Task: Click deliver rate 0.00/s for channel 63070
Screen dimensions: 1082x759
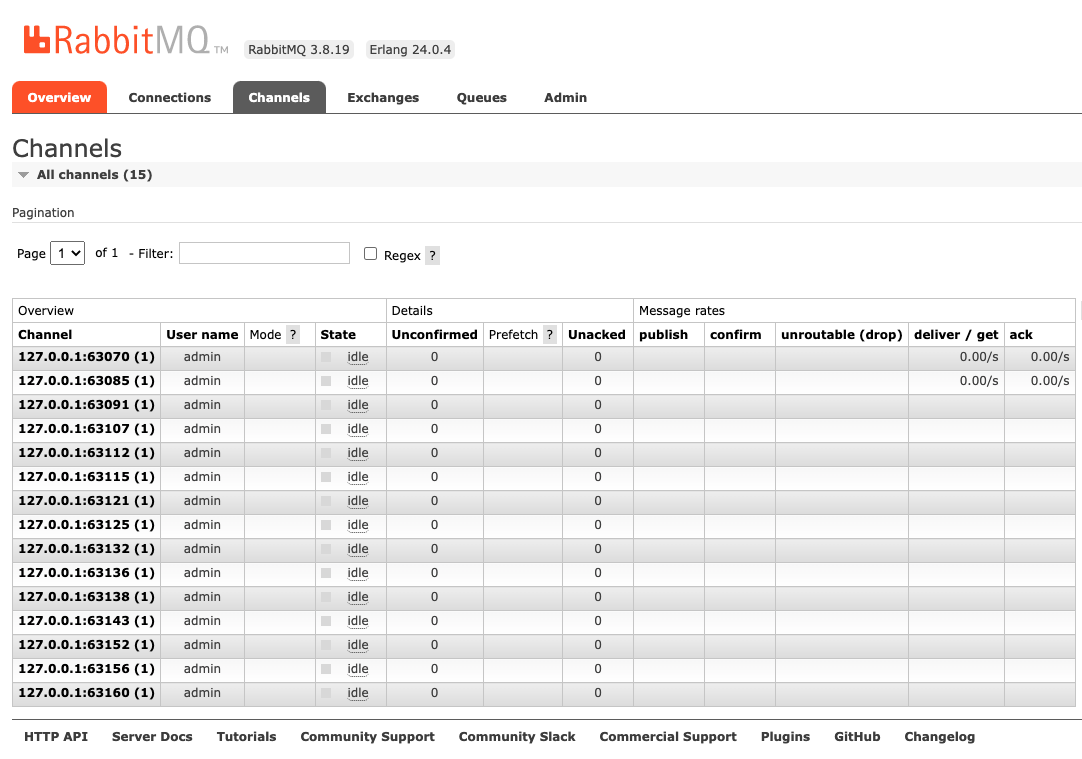Action: tap(978, 357)
